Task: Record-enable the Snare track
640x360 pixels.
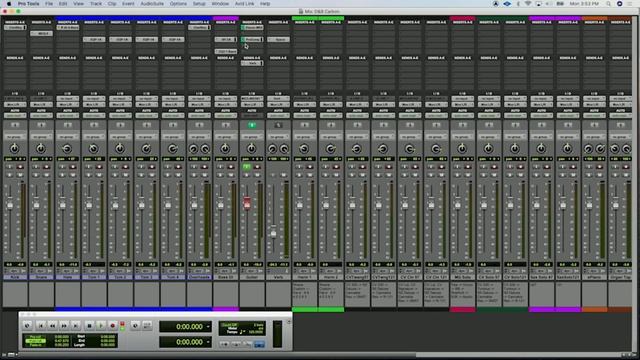Action: pos(47,167)
